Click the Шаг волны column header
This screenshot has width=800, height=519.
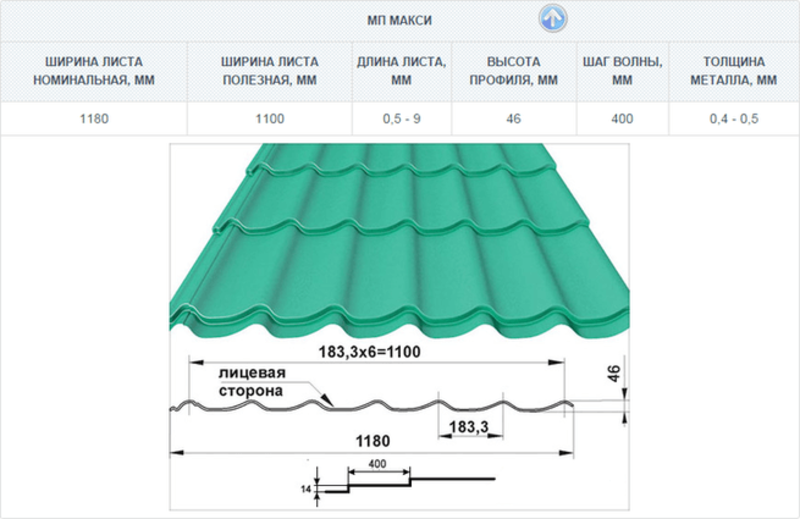[x=622, y=71]
